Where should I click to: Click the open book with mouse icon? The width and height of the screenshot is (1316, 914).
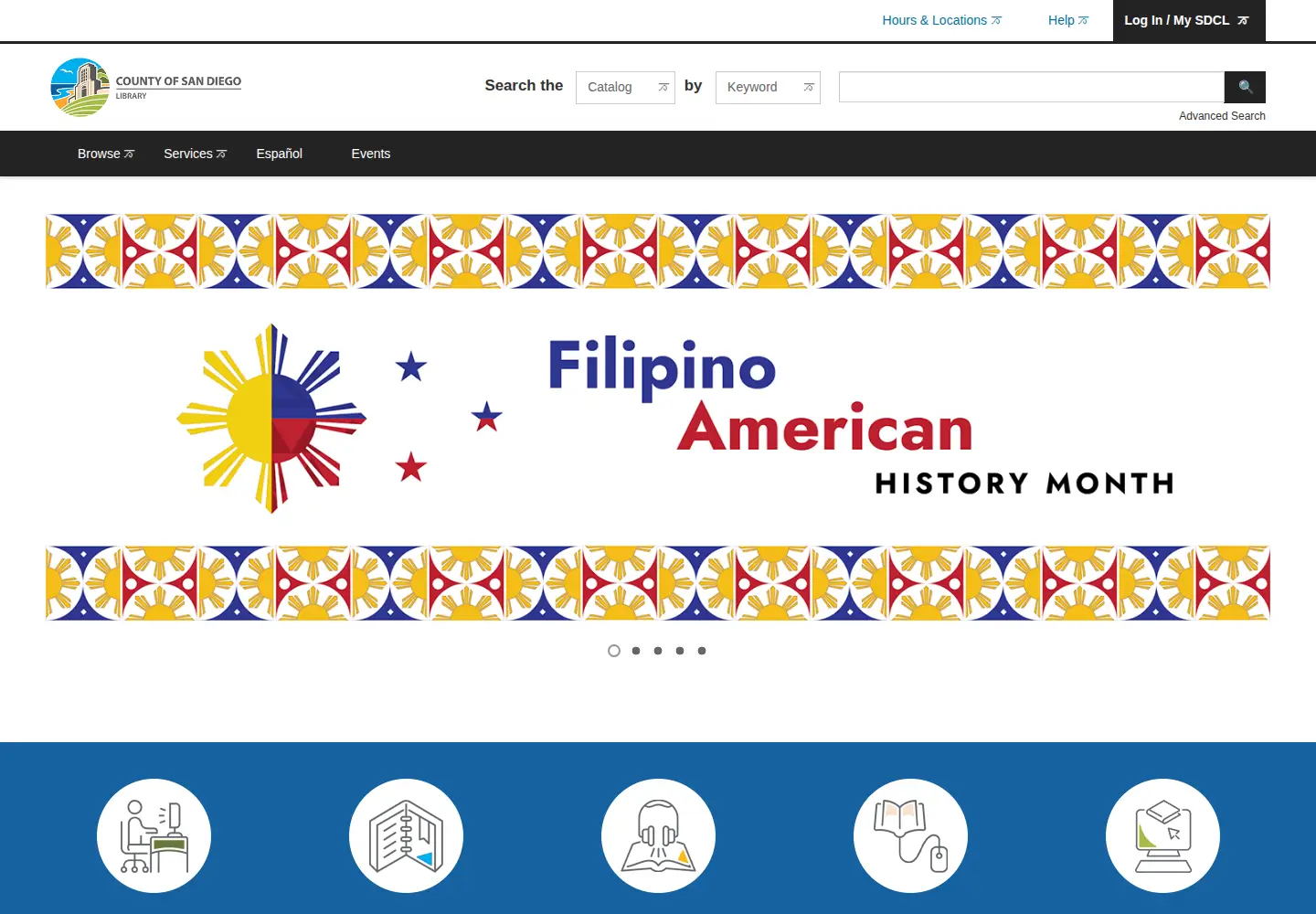pos(910,835)
